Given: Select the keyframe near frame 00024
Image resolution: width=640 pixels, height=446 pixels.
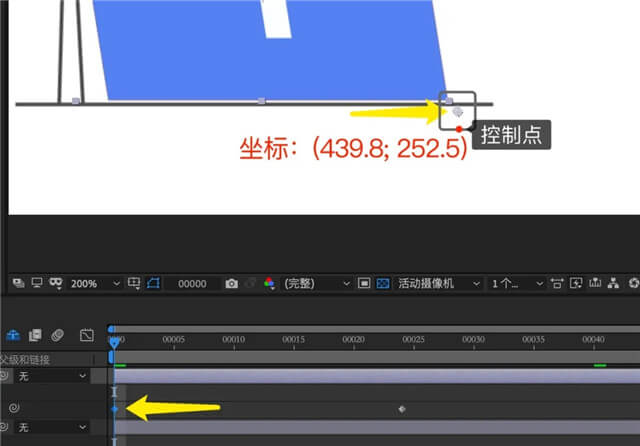Looking at the screenshot, I should coord(402,409).
